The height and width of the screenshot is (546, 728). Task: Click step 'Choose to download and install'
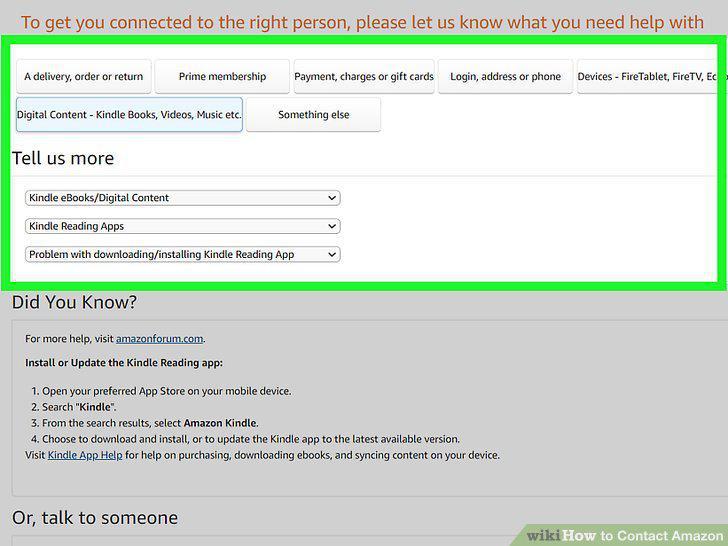(x=251, y=439)
